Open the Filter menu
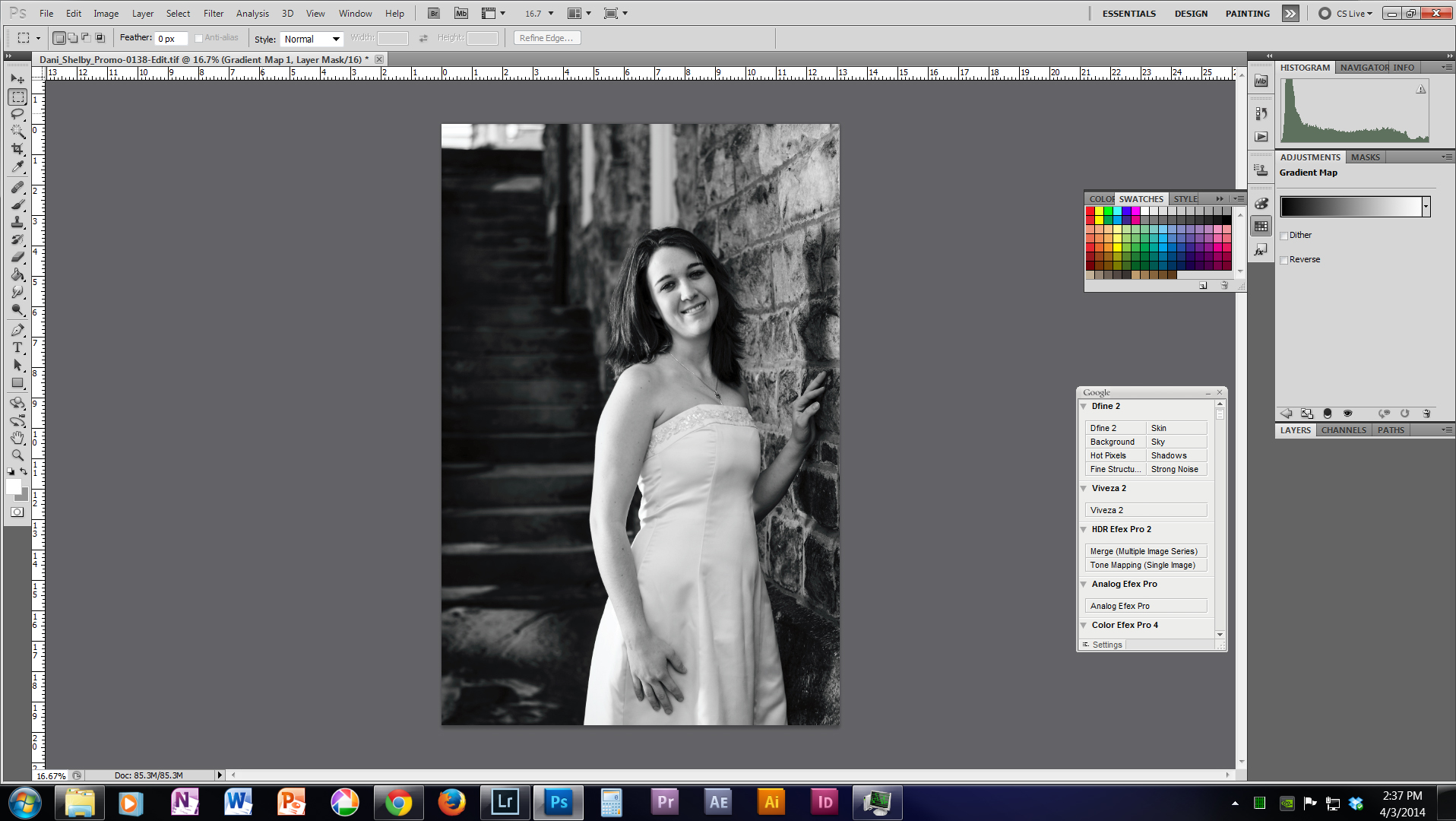Viewport: 1456px width, 821px height. [x=214, y=13]
